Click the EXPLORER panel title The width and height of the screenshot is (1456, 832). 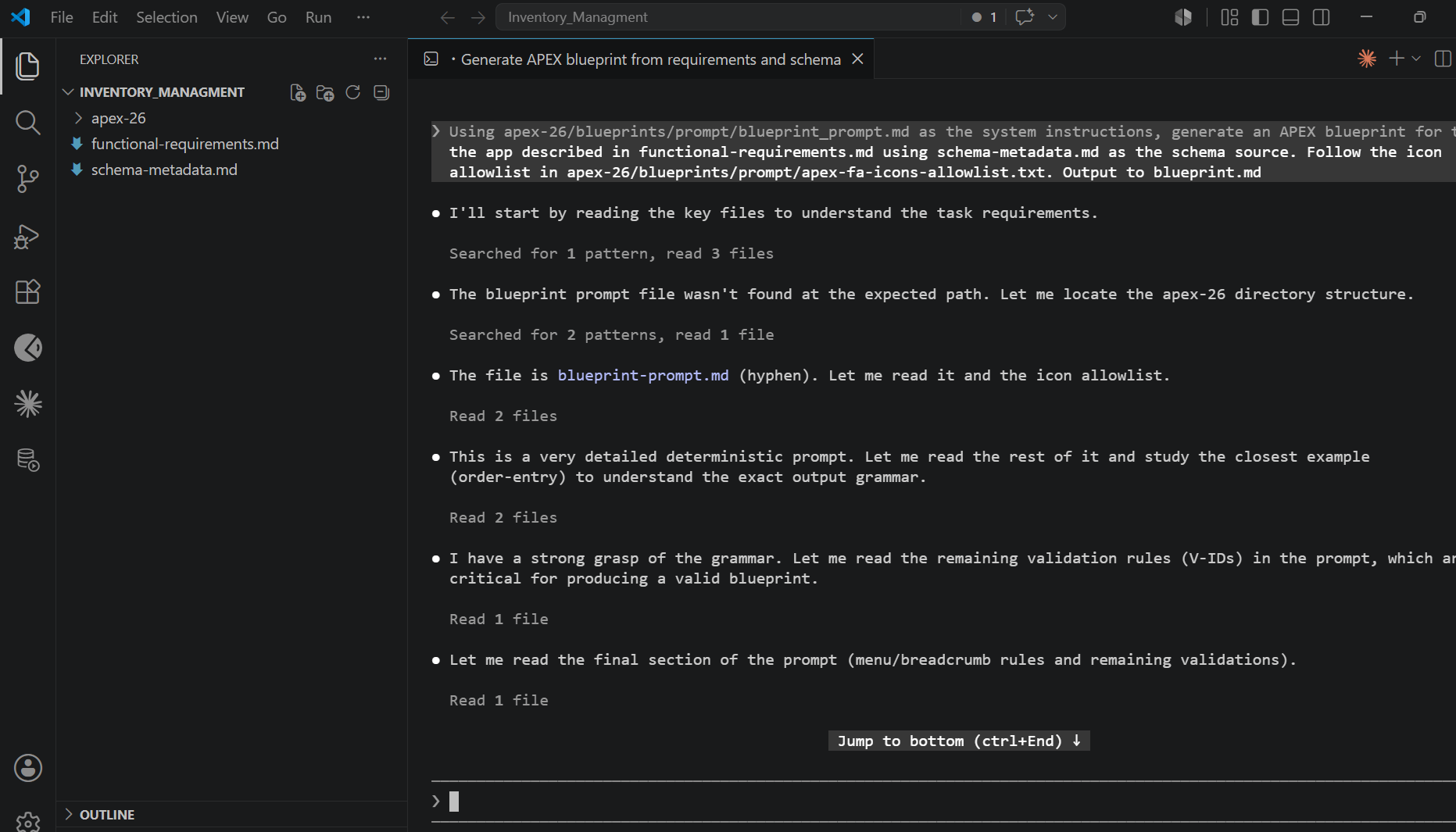[x=109, y=59]
